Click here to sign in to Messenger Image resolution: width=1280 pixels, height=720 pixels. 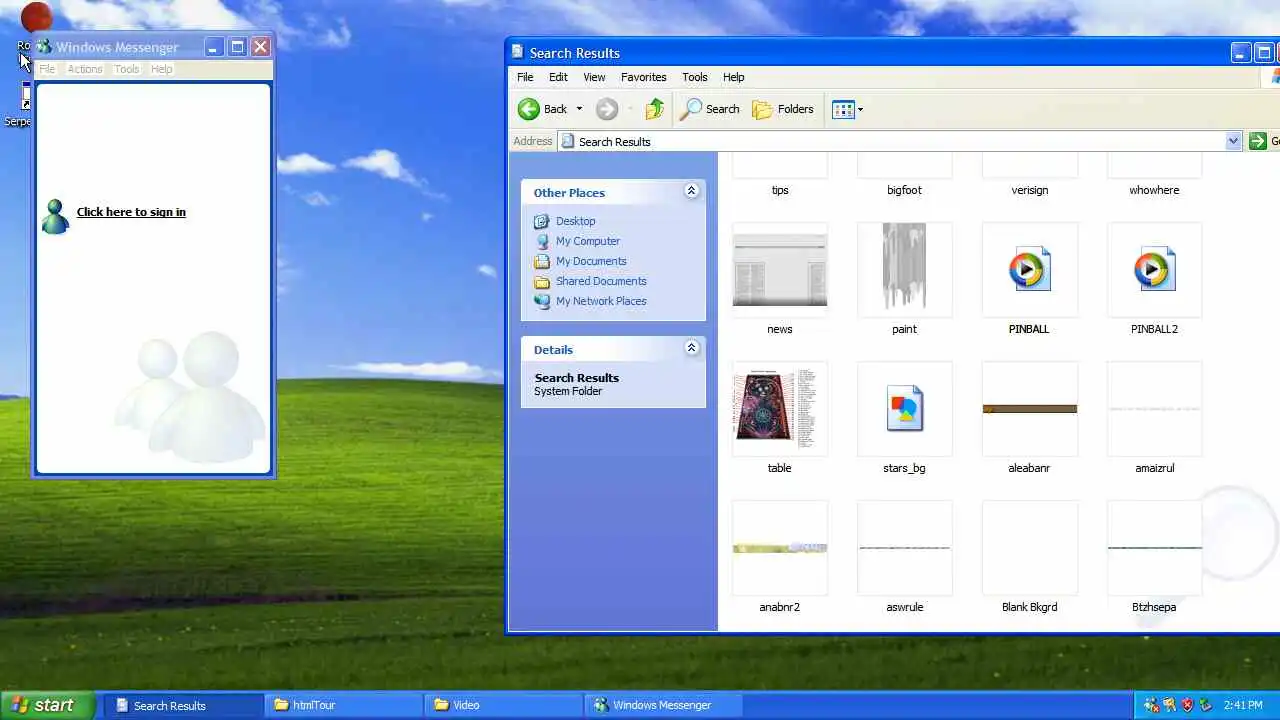pos(131,212)
